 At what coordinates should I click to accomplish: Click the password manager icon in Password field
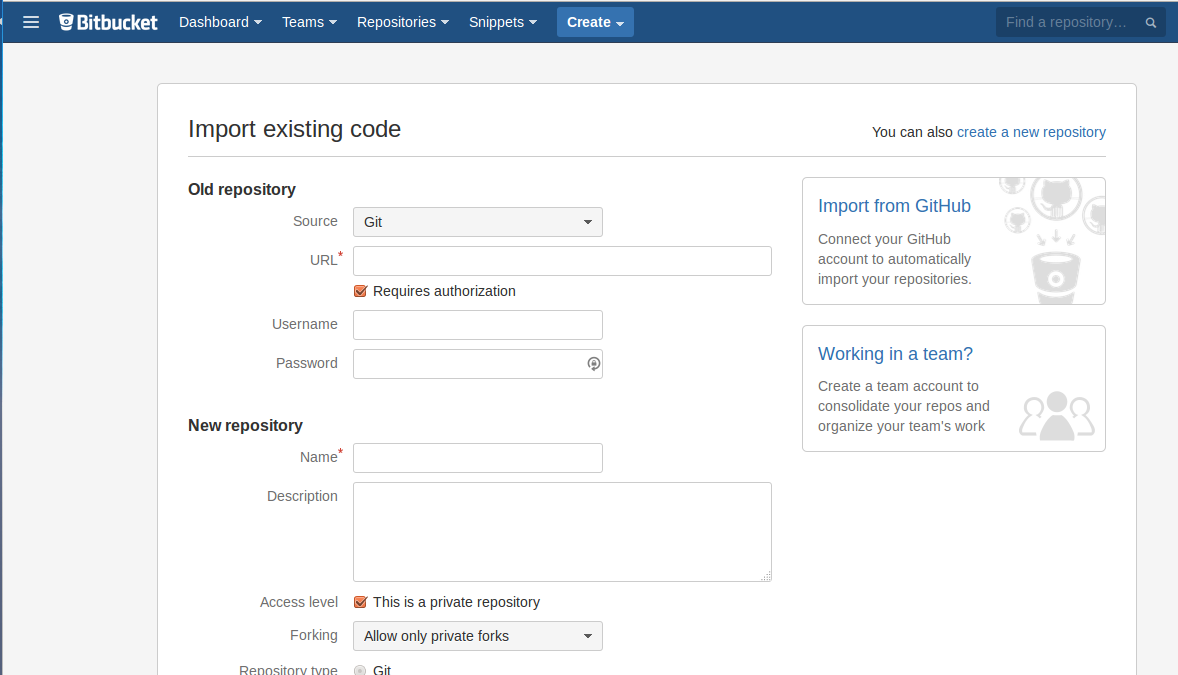pos(594,364)
